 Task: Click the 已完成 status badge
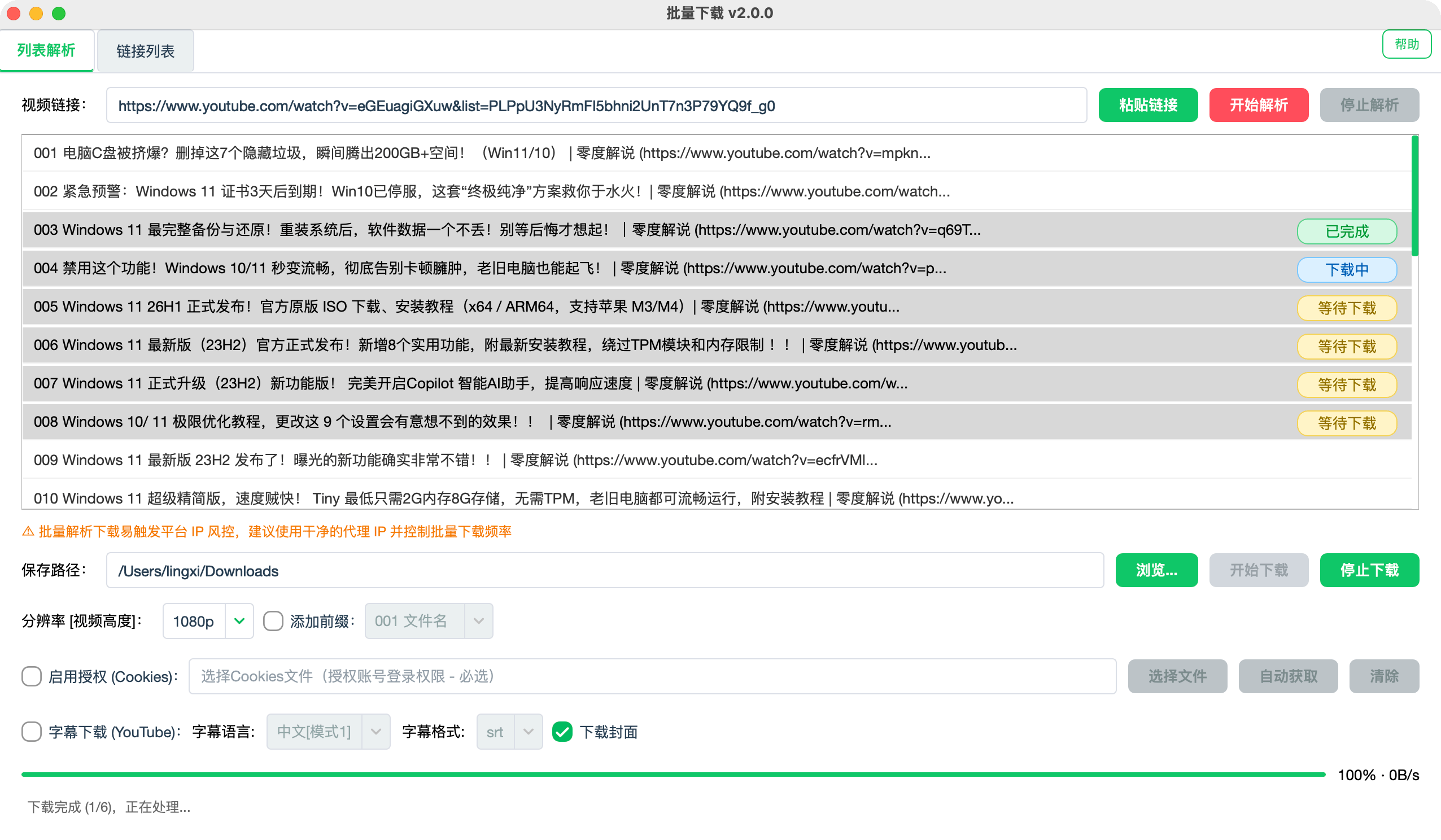tap(1347, 231)
